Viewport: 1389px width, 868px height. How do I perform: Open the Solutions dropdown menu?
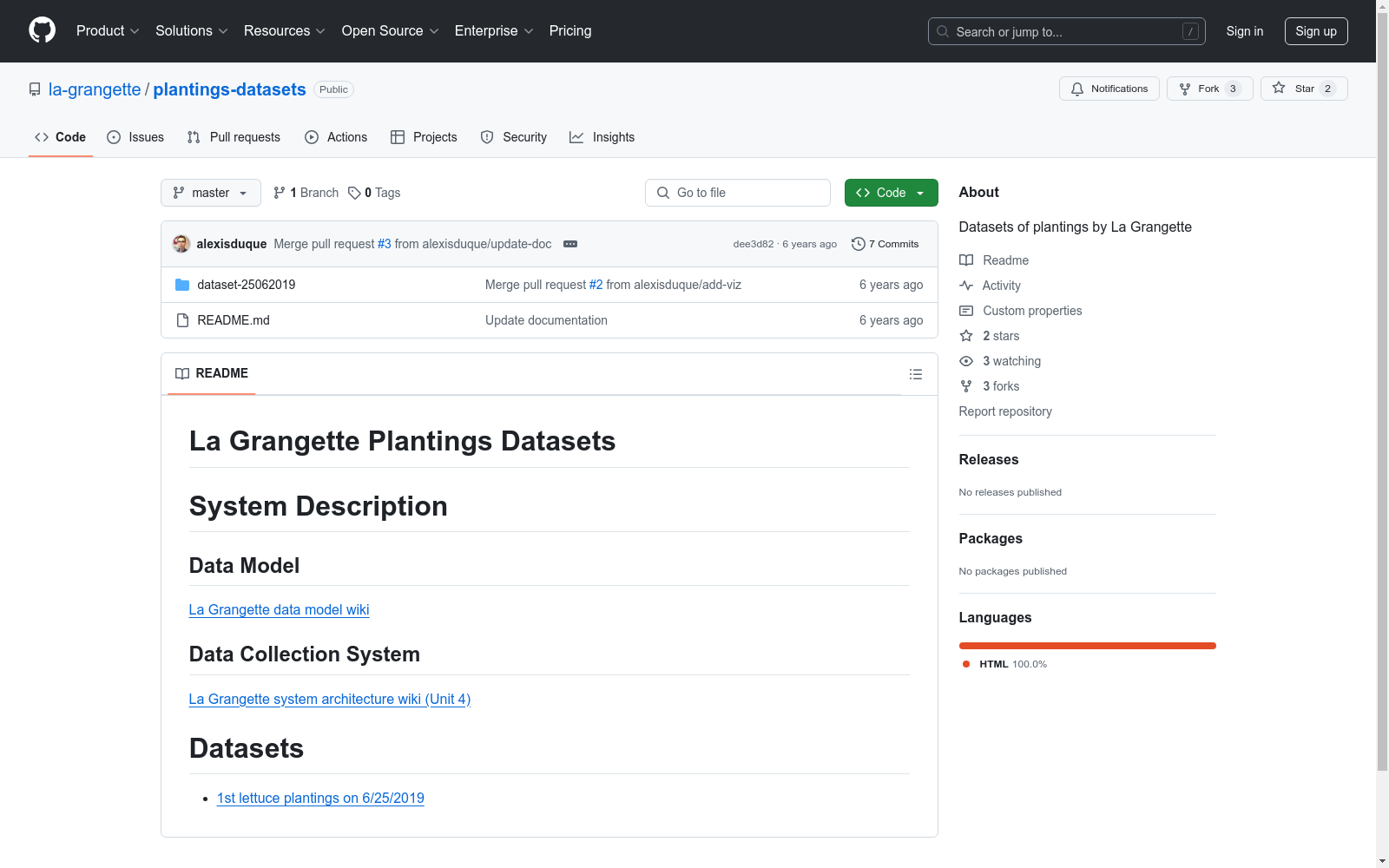(192, 31)
